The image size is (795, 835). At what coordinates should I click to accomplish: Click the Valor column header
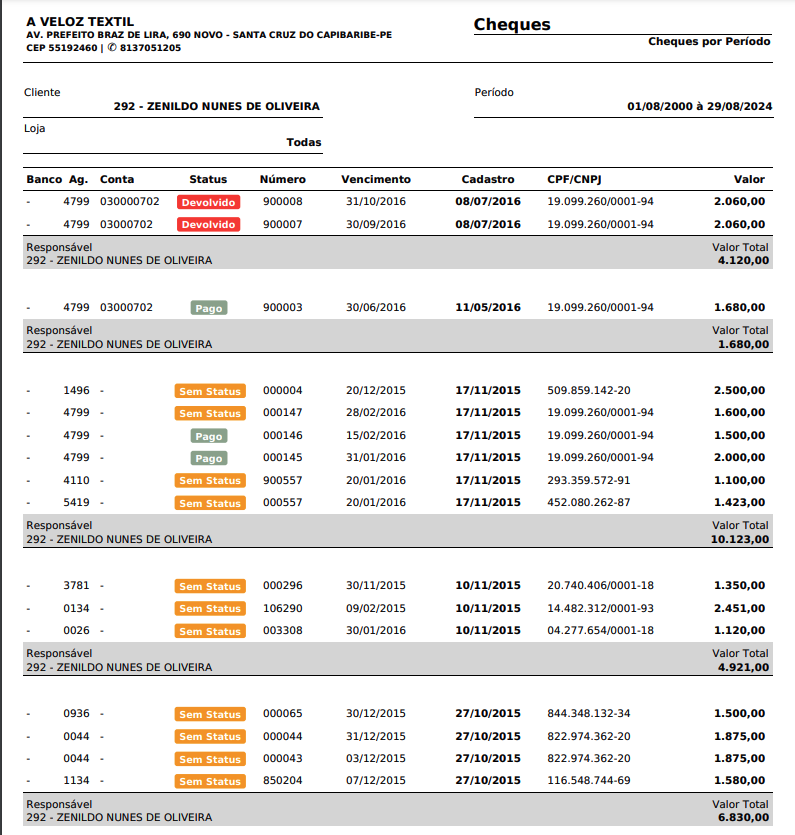pos(749,180)
